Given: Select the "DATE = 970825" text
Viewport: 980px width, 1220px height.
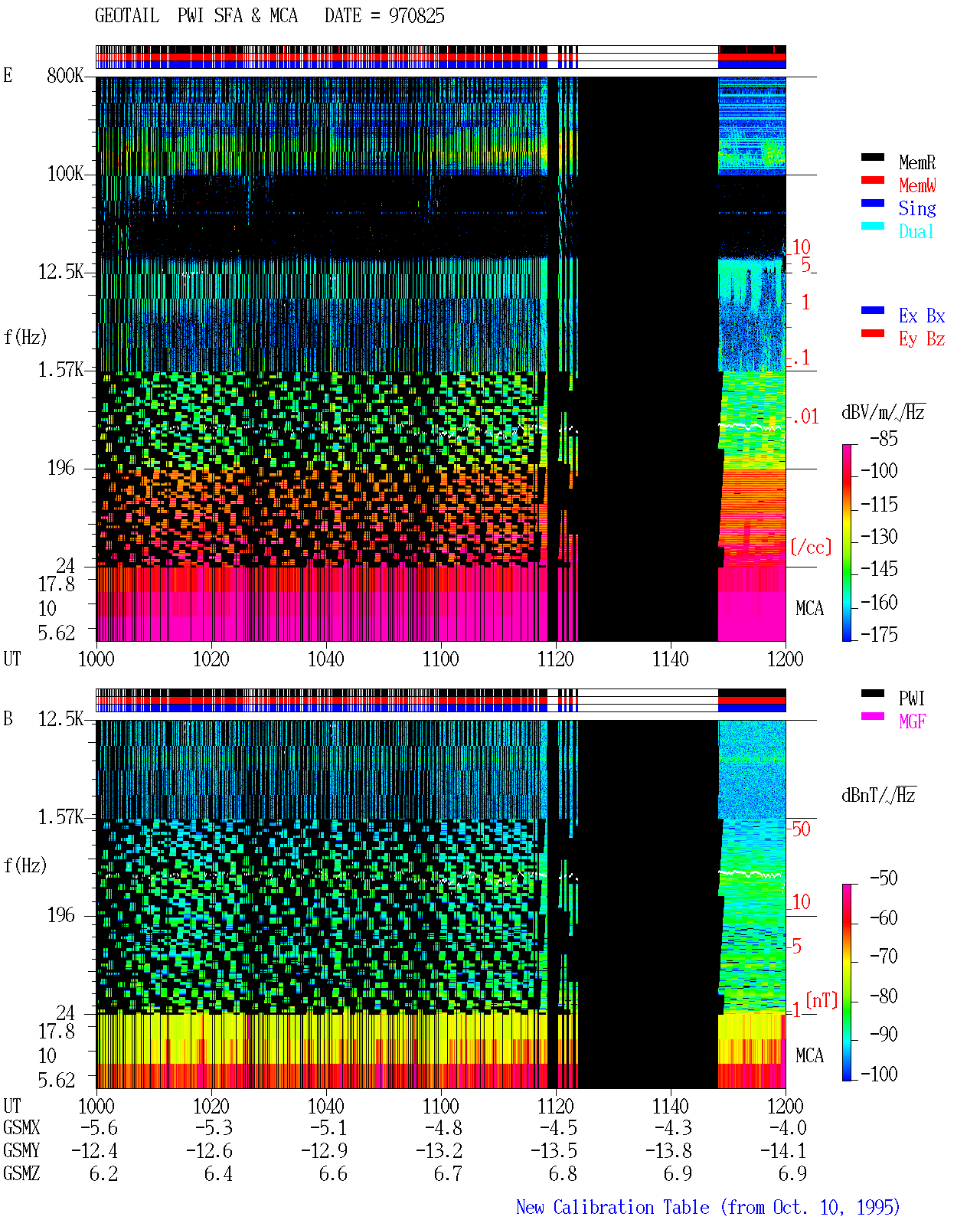Looking at the screenshot, I should (x=384, y=16).
